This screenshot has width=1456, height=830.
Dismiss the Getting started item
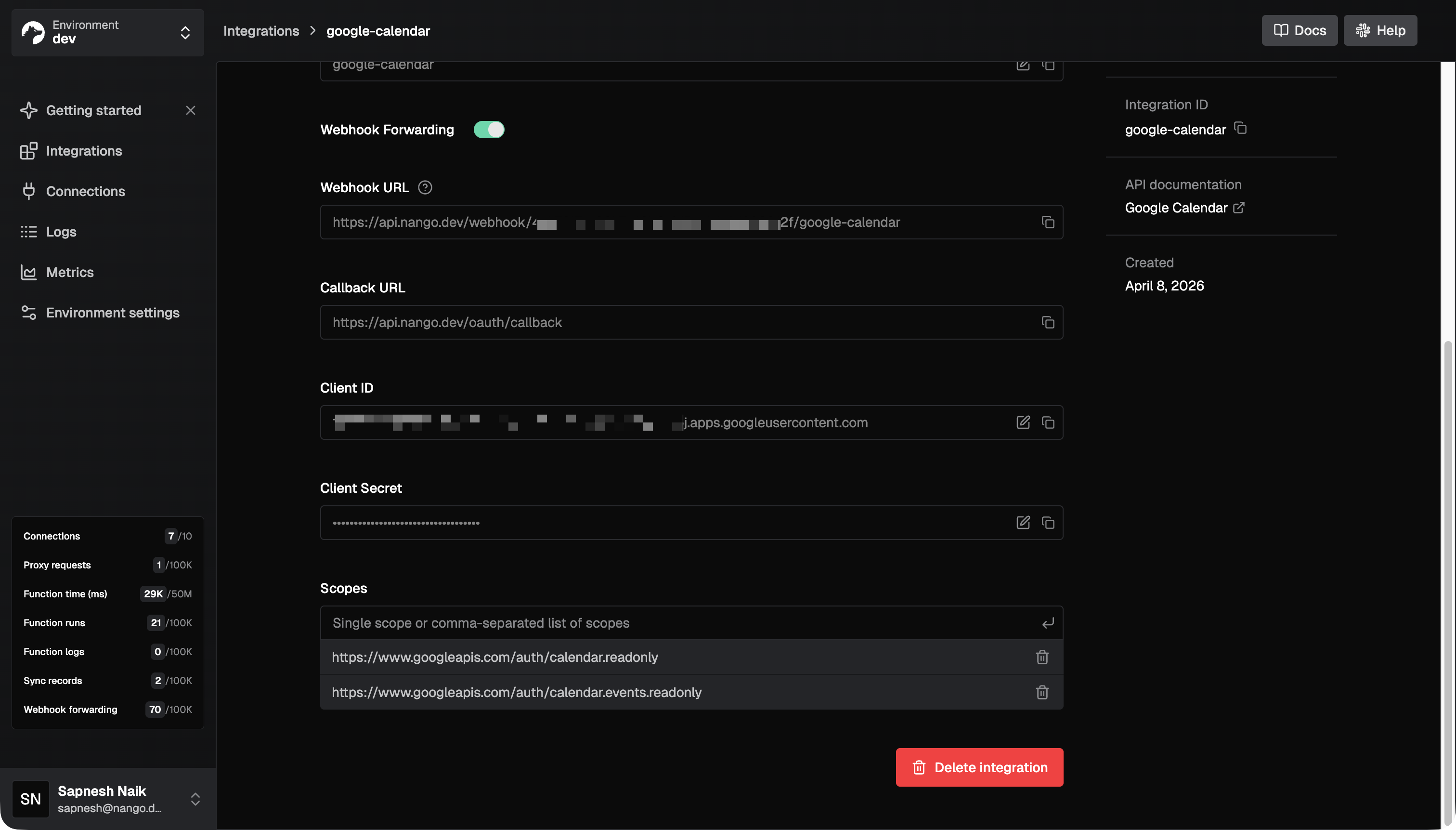pos(191,111)
